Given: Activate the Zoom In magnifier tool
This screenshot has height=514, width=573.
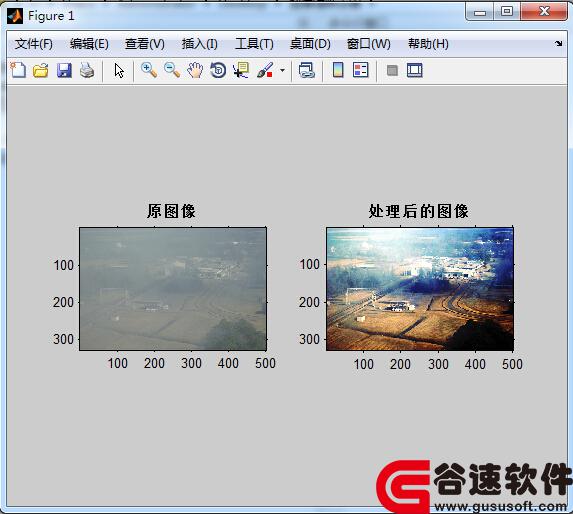Looking at the screenshot, I should pos(149,70).
